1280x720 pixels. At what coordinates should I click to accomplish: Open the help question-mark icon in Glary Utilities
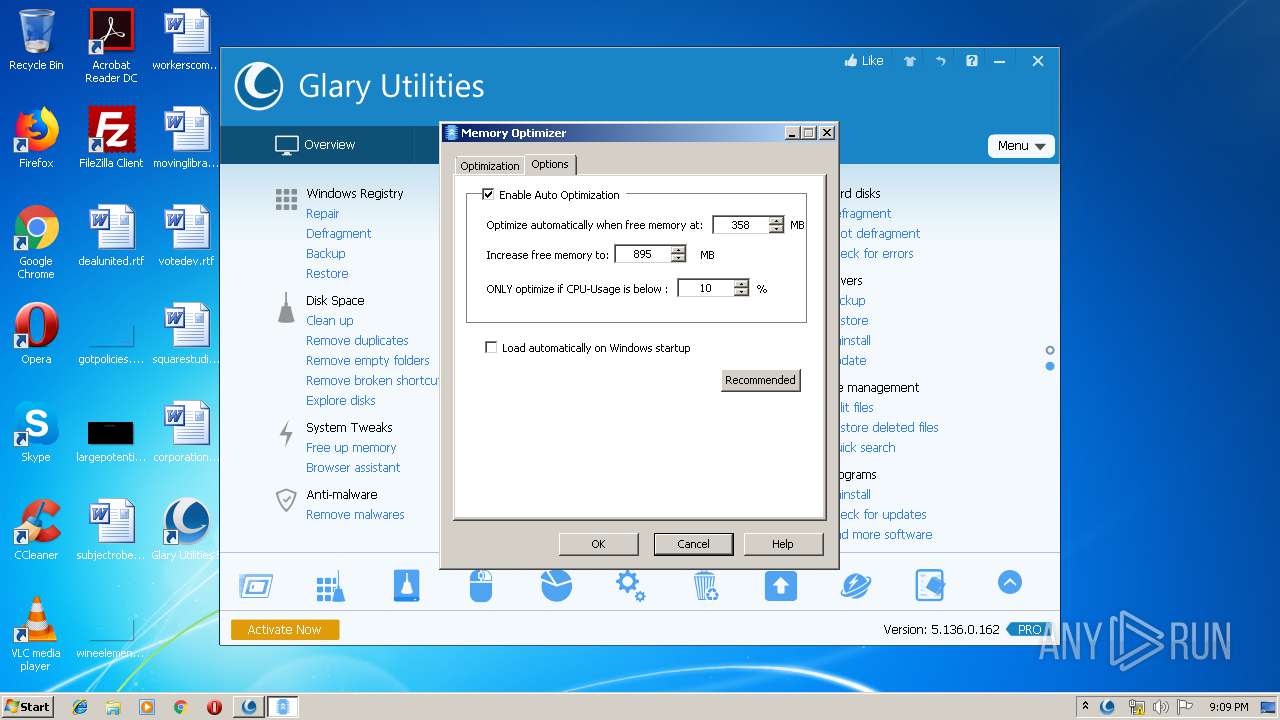click(x=972, y=61)
